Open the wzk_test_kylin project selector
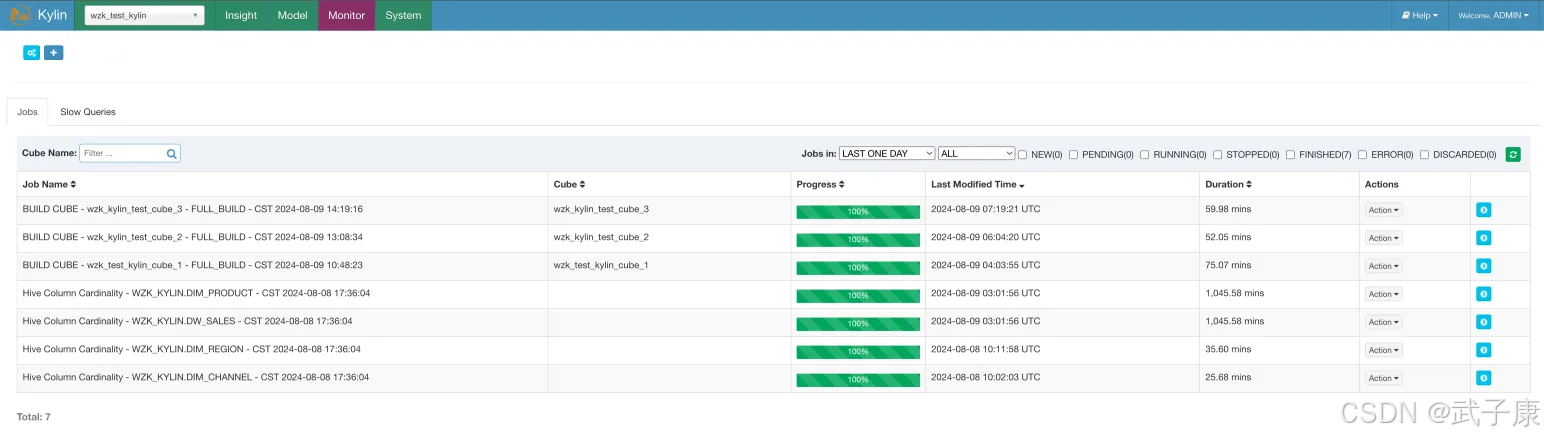Viewport: 1544px width, 439px height. coord(144,15)
